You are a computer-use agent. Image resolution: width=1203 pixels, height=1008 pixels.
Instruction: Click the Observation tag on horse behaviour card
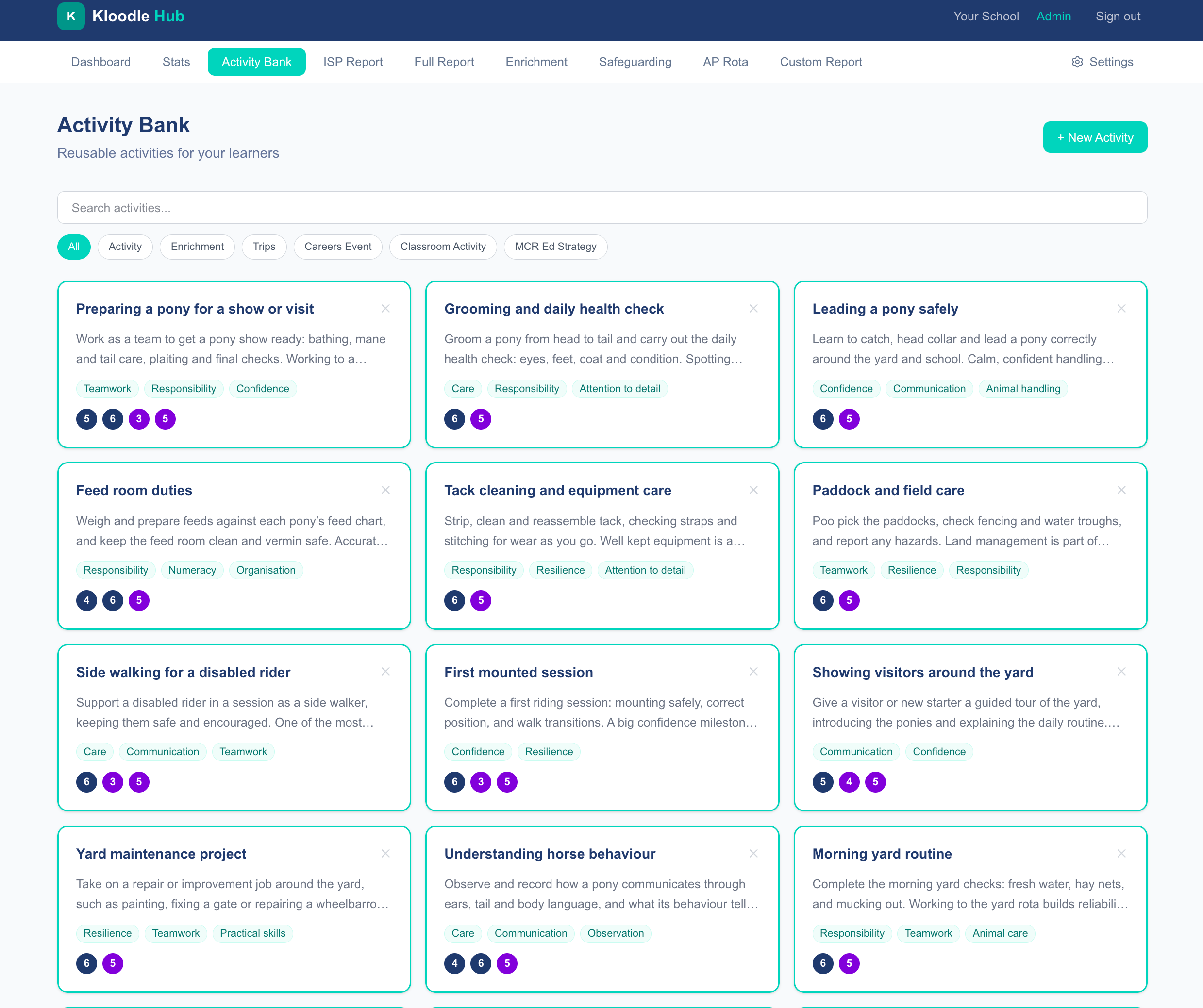click(616, 934)
